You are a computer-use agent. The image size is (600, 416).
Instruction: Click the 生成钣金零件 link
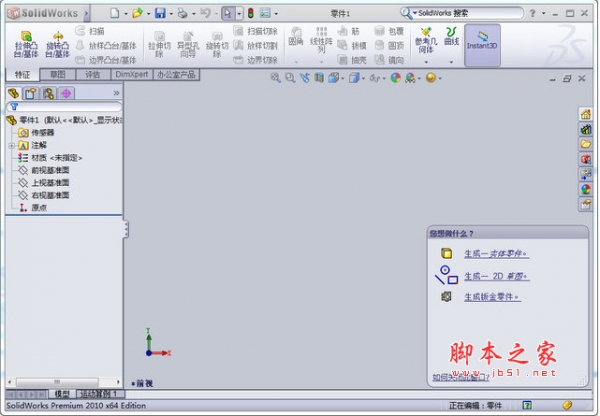point(492,297)
